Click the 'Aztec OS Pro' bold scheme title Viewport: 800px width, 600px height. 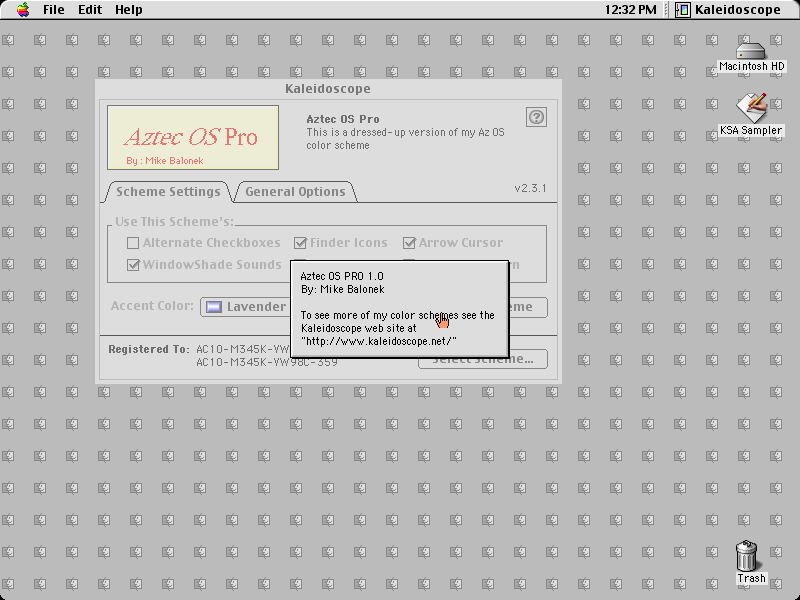343,119
